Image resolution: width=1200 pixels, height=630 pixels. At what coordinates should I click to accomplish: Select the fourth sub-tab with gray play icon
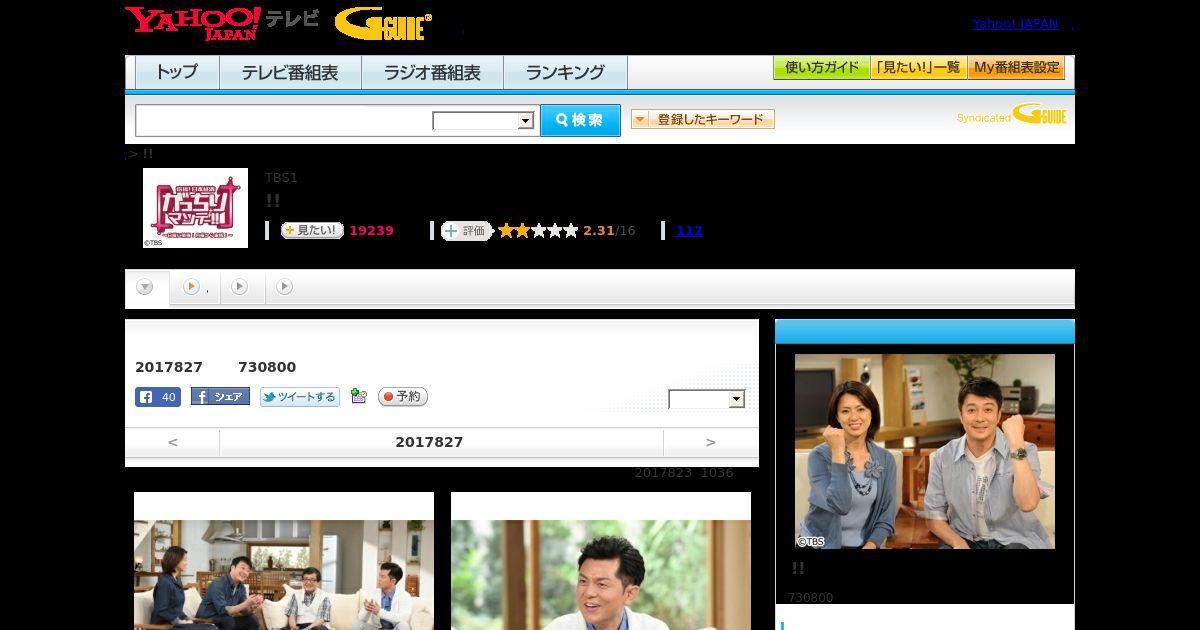285,287
